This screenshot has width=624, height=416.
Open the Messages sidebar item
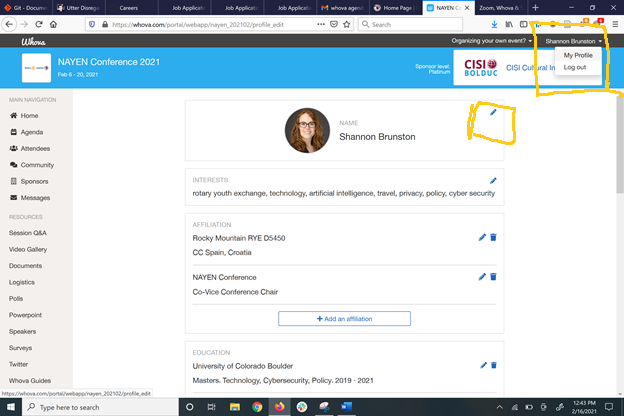click(35, 197)
